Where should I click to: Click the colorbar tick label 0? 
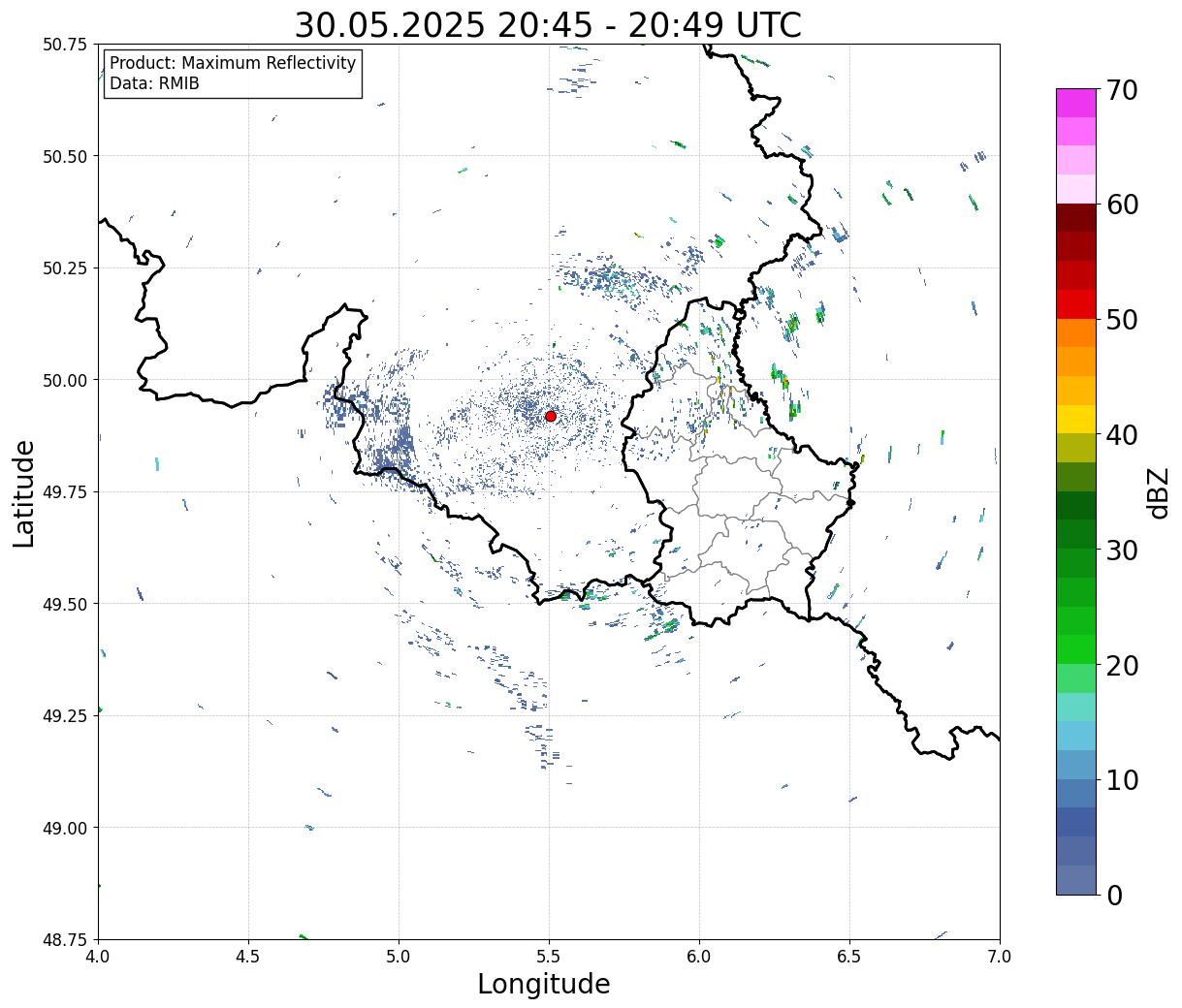(x=1114, y=896)
